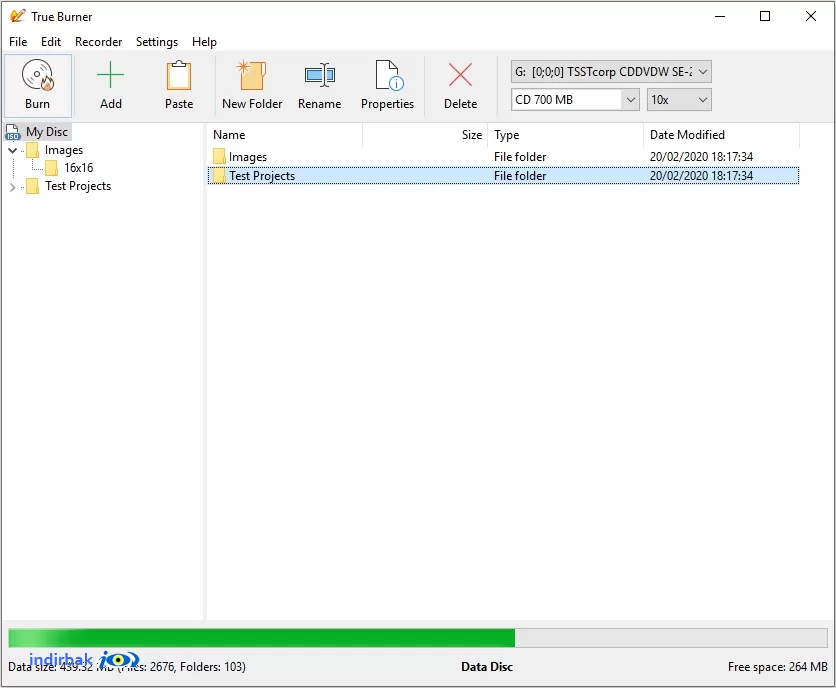Open the Settings menu
Screen dimensions: 836x688
157,42
